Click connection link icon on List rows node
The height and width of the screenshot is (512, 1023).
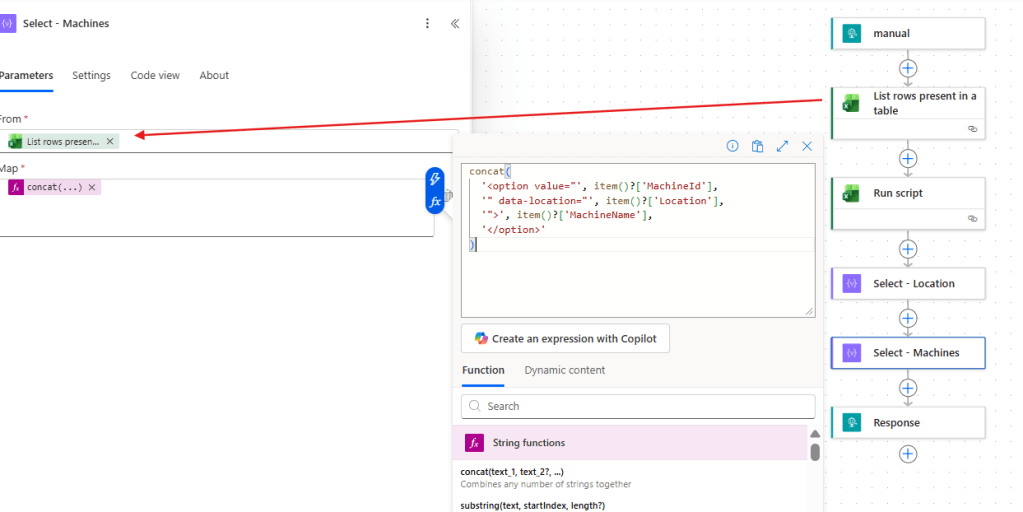click(x=972, y=129)
